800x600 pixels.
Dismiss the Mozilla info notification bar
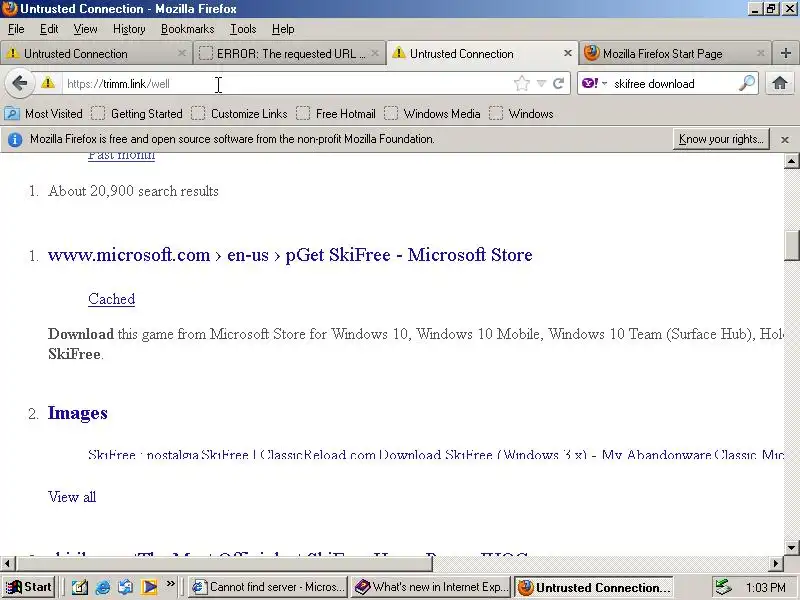(785, 139)
